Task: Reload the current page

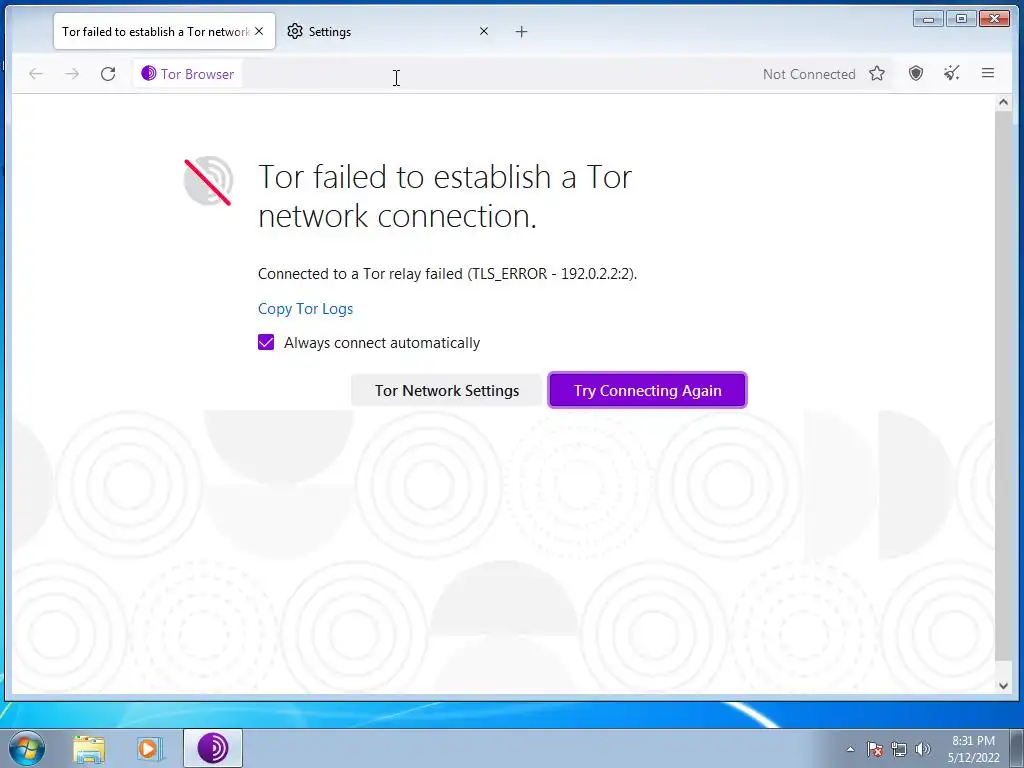Action: 108,74
